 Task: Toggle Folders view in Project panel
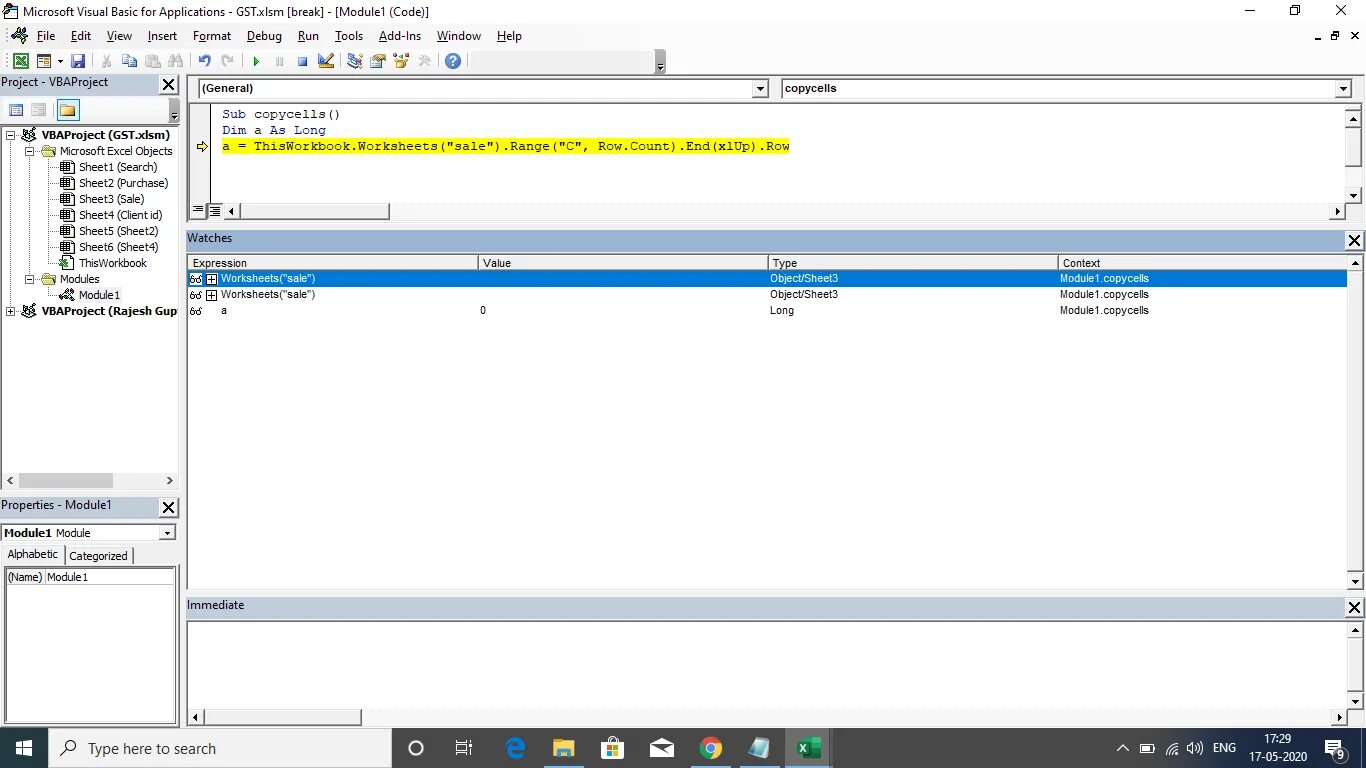68,110
